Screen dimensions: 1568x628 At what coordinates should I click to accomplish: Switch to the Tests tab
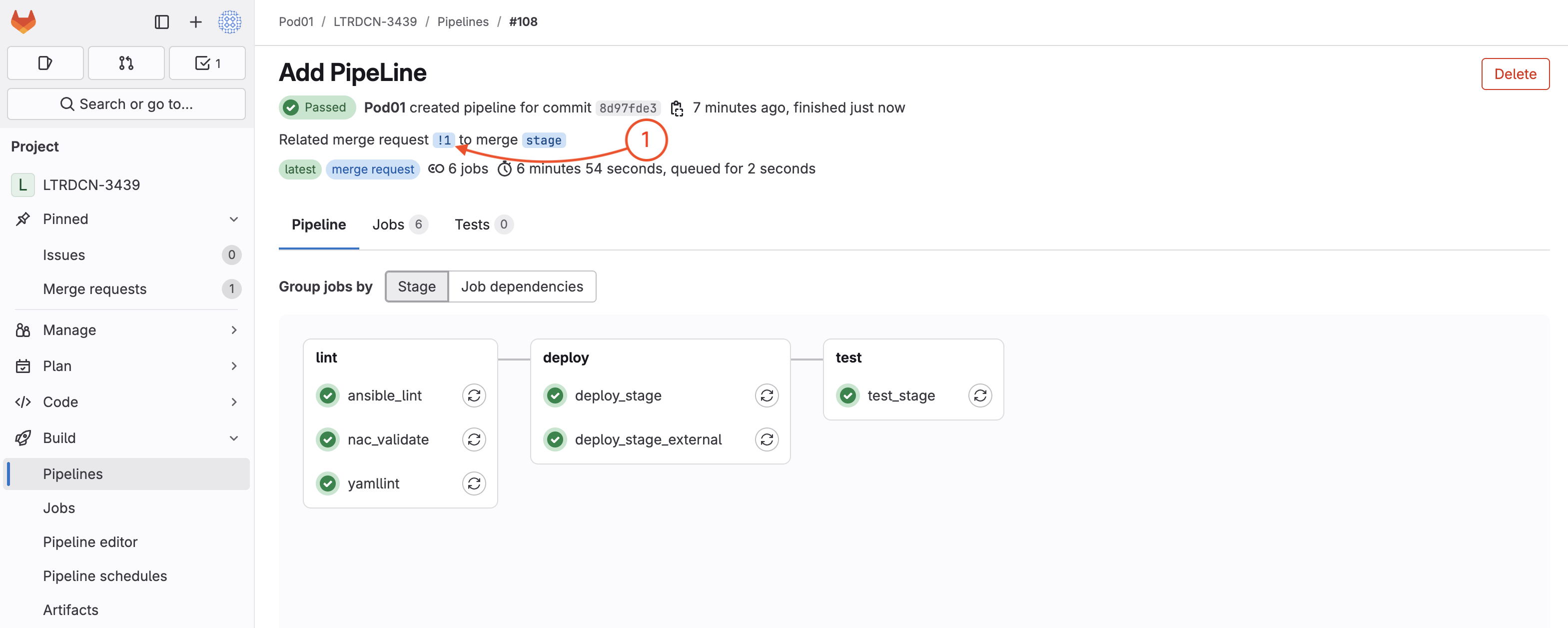click(484, 225)
